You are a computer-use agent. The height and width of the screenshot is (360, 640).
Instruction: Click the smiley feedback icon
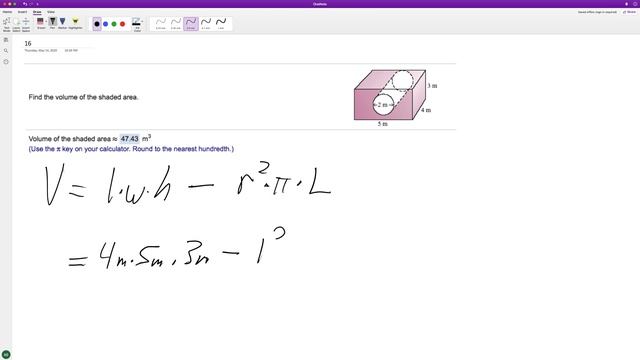pos(635,4)
